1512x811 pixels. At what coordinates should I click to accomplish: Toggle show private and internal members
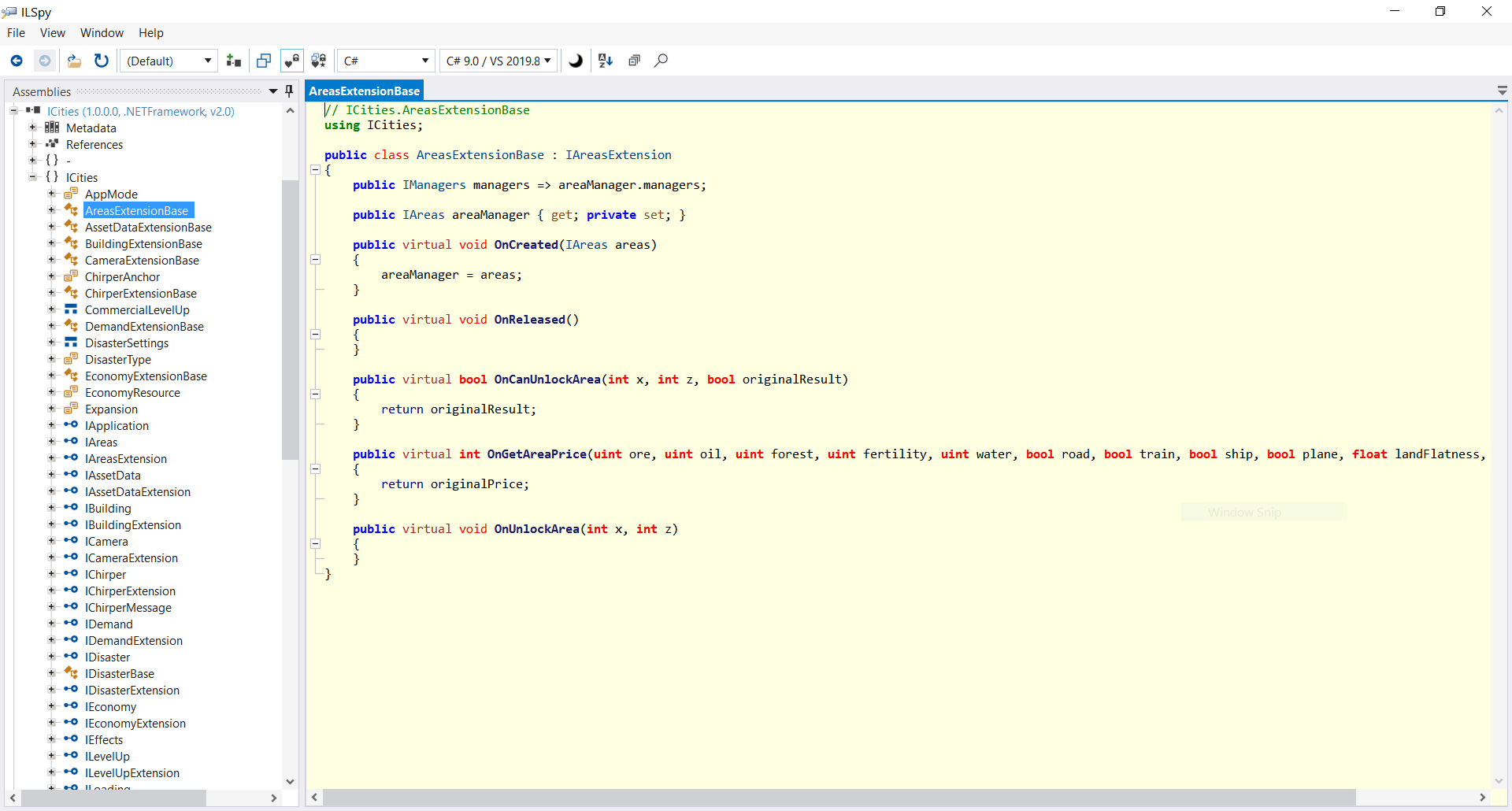(292, 61)
